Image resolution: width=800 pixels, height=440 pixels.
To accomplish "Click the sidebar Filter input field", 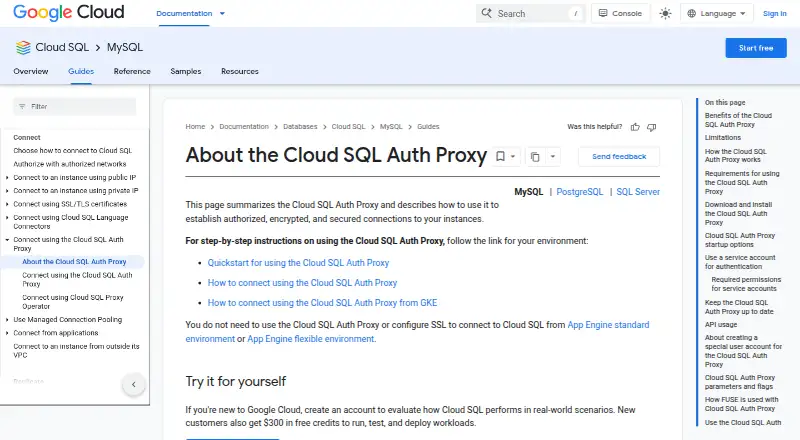I will pos(74,107).
